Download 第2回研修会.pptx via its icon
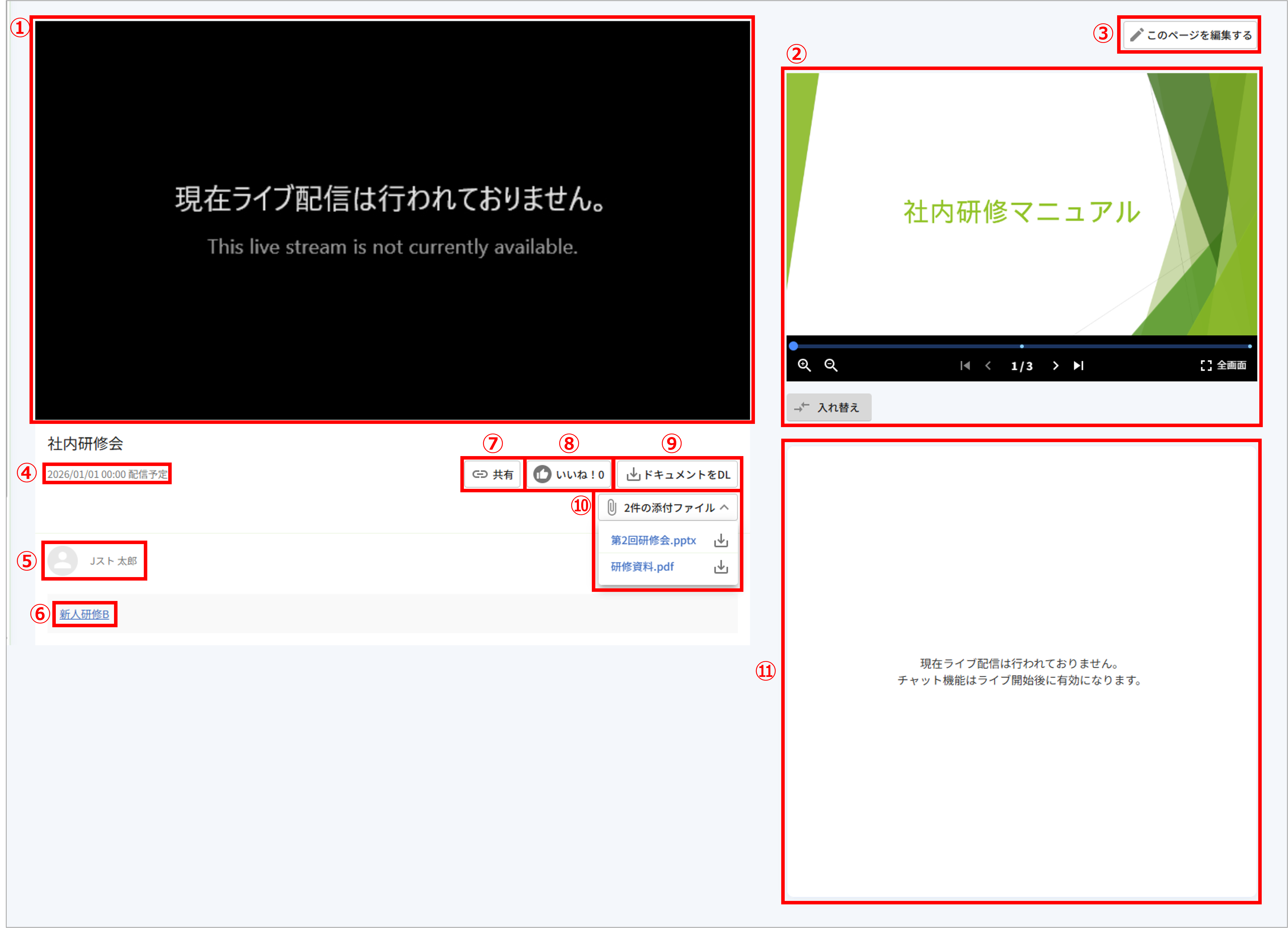This screenshot has width=1288, height=928. click(x=721, y=540)
